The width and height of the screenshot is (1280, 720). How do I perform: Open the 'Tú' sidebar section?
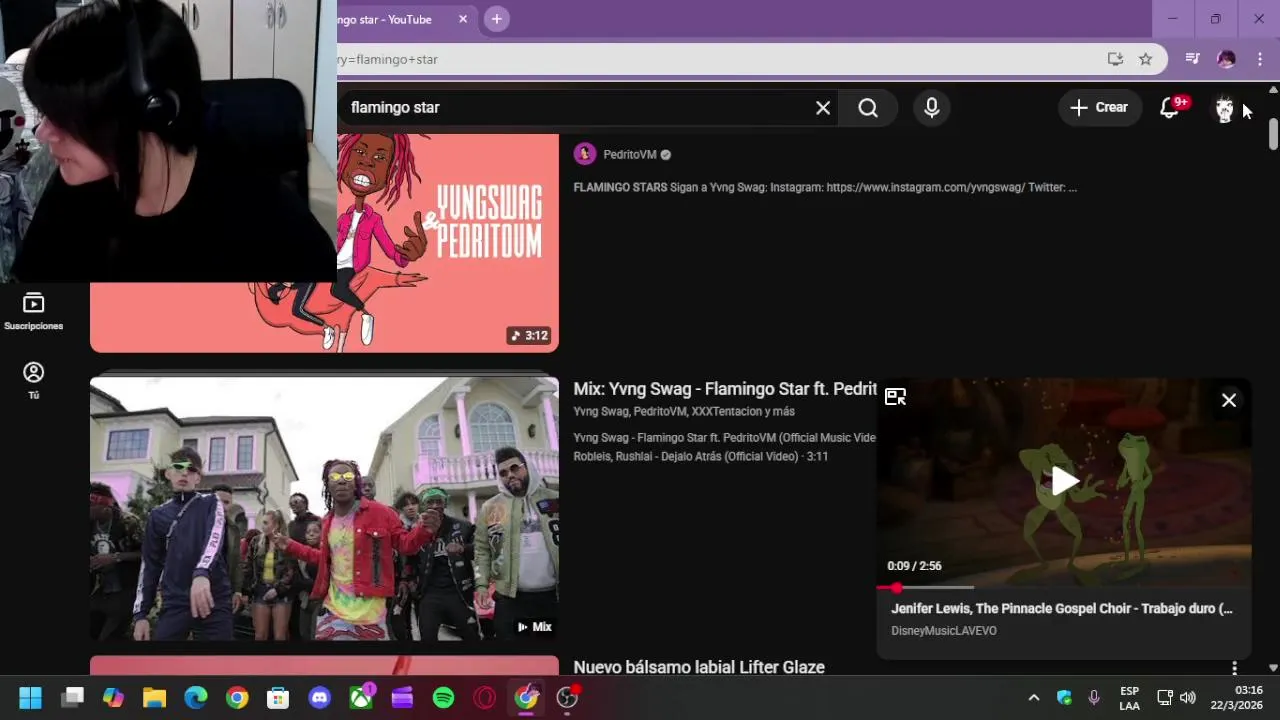[33, 381]
